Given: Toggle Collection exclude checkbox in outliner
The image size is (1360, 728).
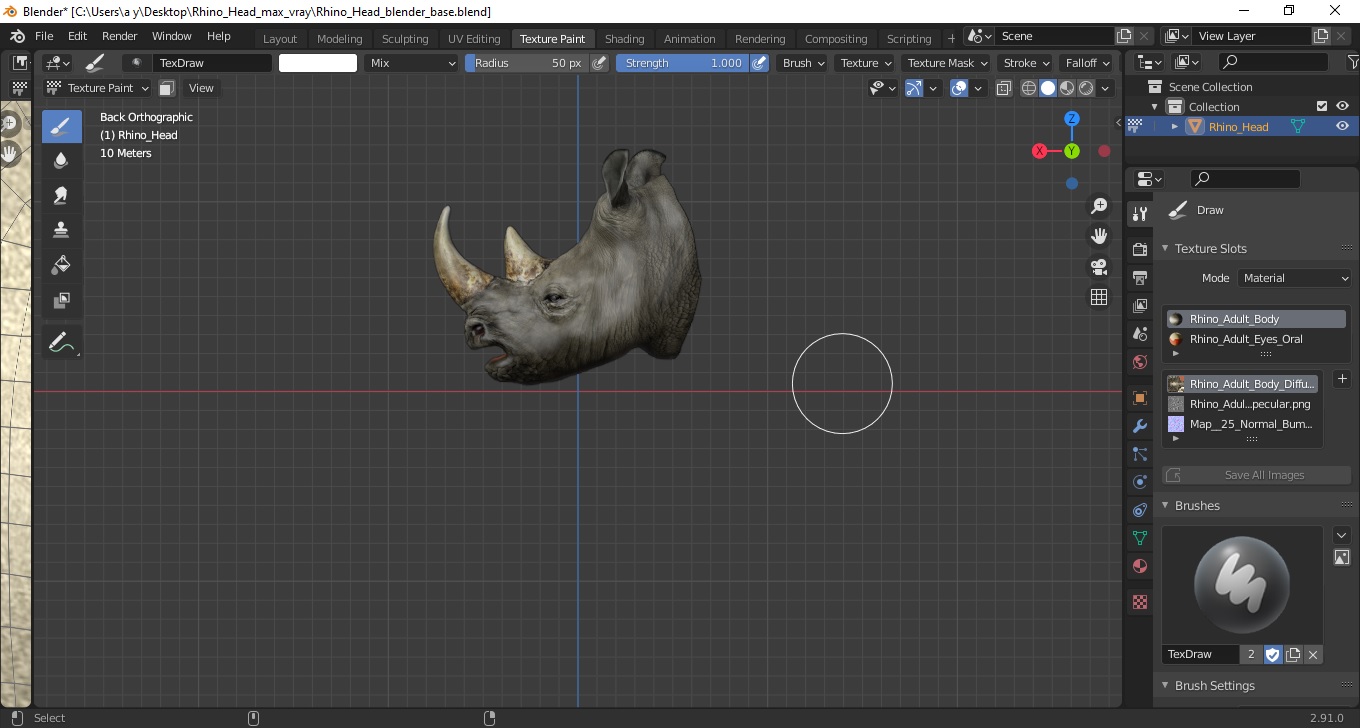Looking at the screenshot, I should pos(1322,107).
